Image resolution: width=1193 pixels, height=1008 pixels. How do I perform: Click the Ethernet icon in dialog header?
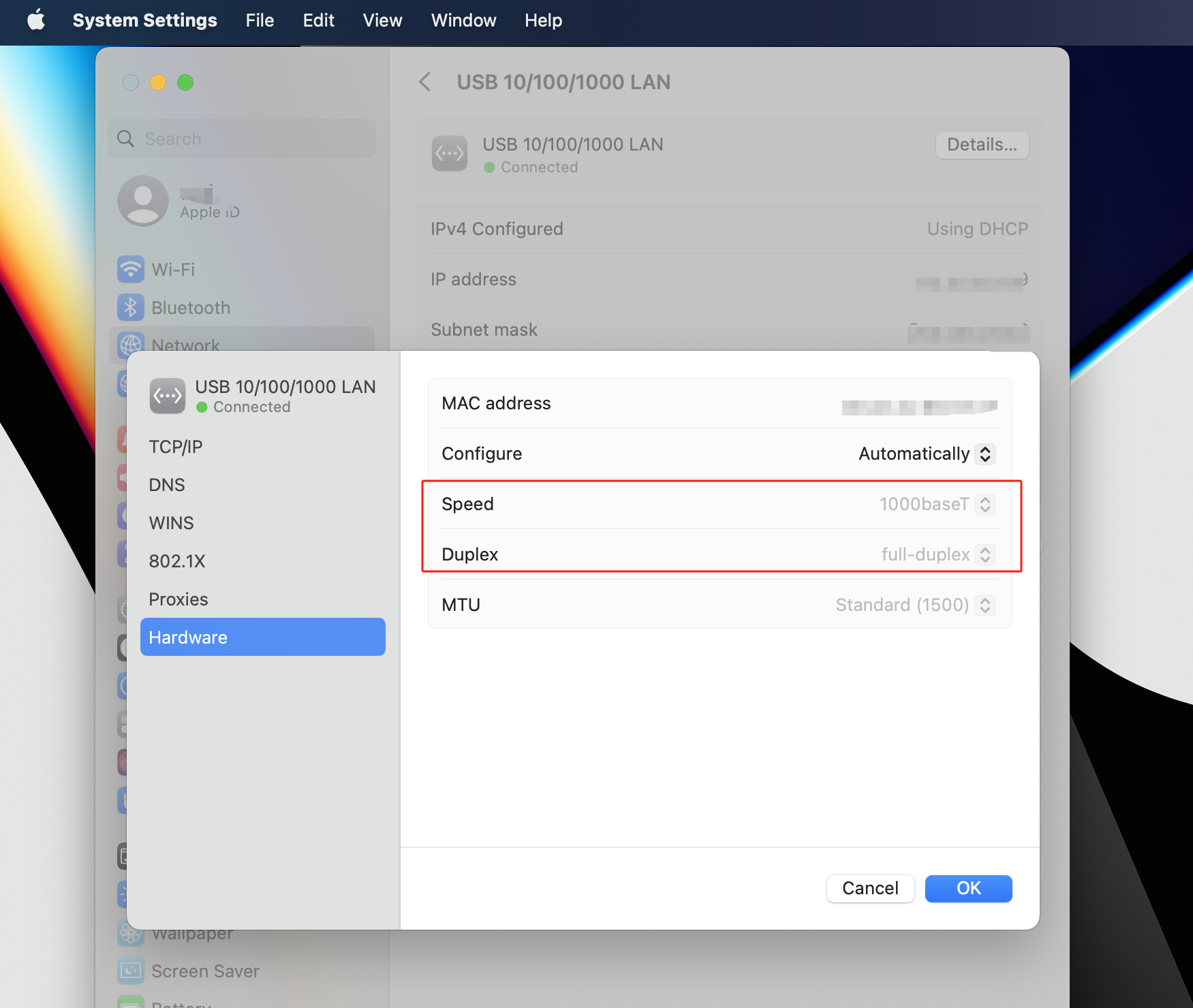pos(168,396)
